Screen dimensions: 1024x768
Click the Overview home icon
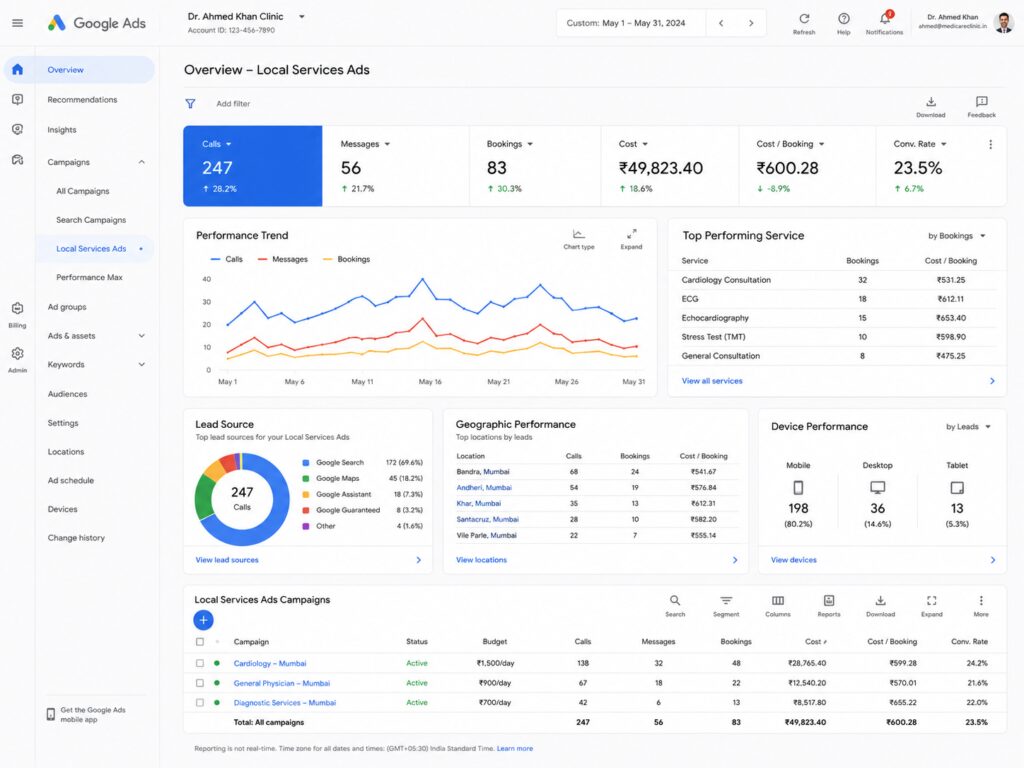18,69
